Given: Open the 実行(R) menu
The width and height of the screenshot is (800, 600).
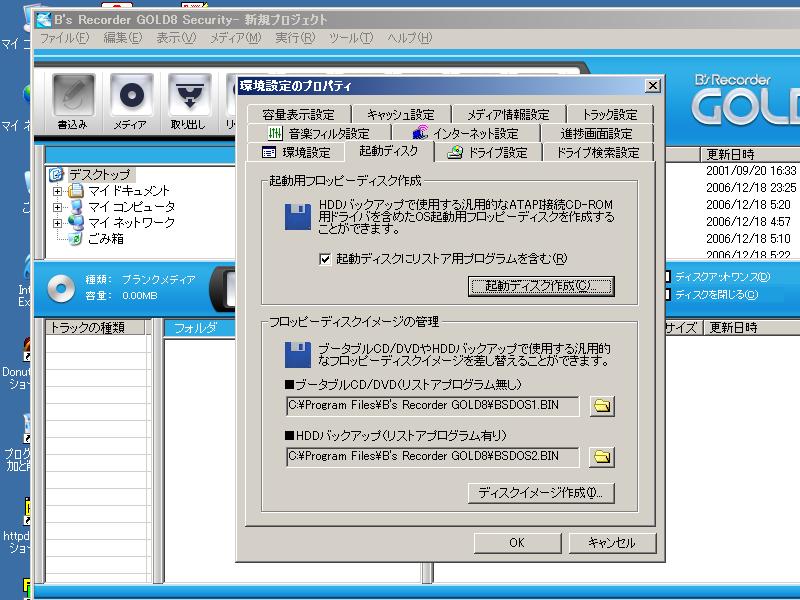Looking at the screenshot, I should [x=295, y=38].
